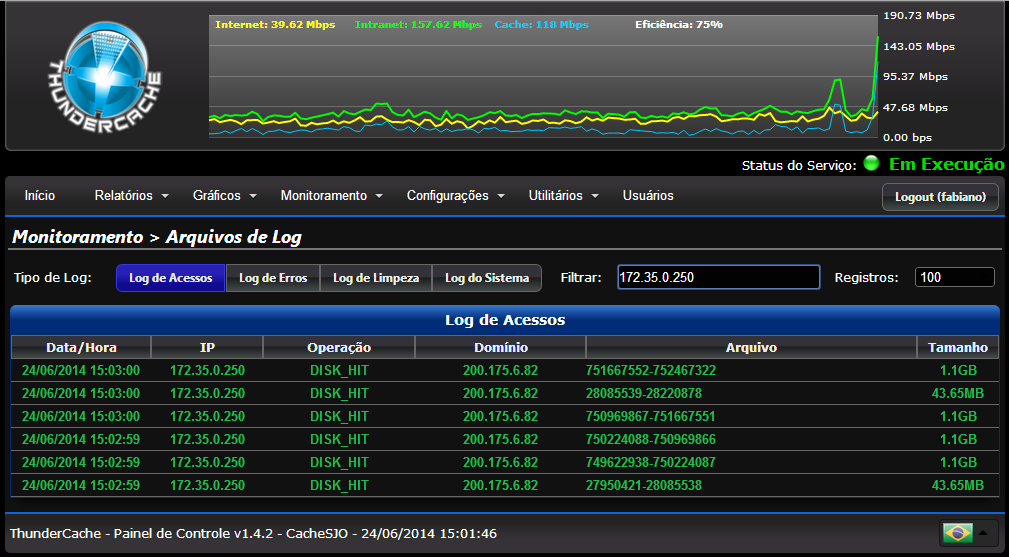Viewport: 1009px width, 557px height.
Task: Click the Tamanho column header
Action: (957, 347)
